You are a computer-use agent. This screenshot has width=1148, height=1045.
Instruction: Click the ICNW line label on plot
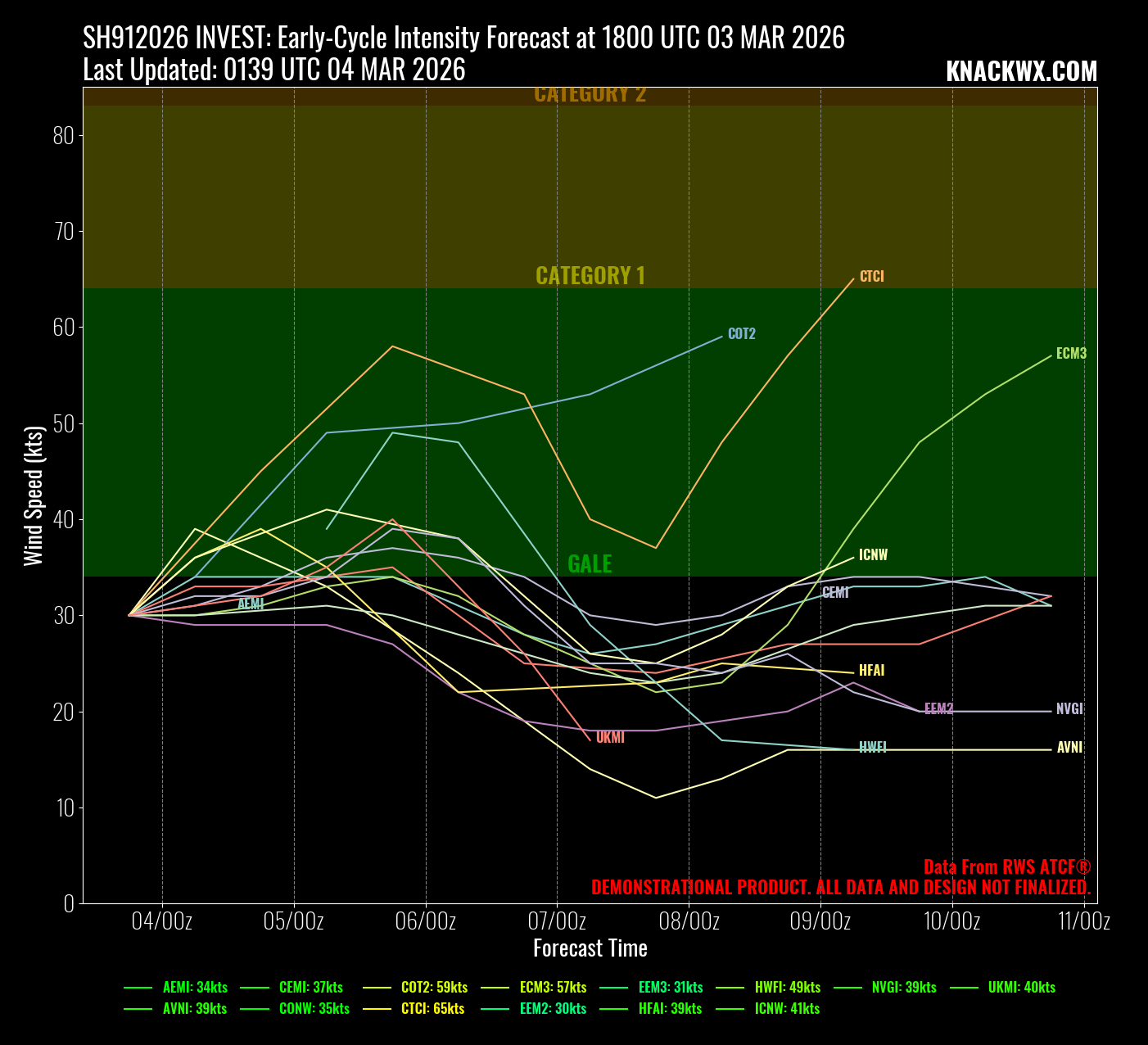873,555
